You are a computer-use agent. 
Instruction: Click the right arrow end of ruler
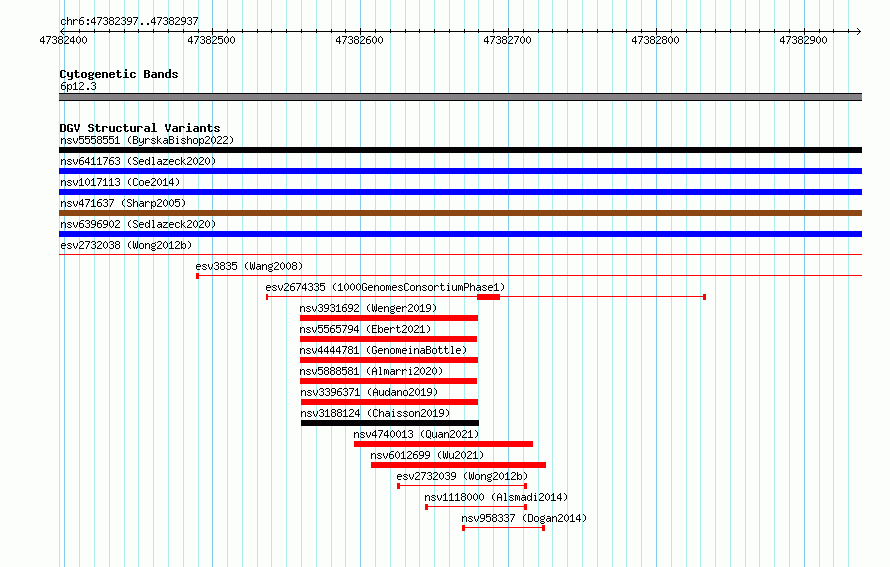click(859, 31)
